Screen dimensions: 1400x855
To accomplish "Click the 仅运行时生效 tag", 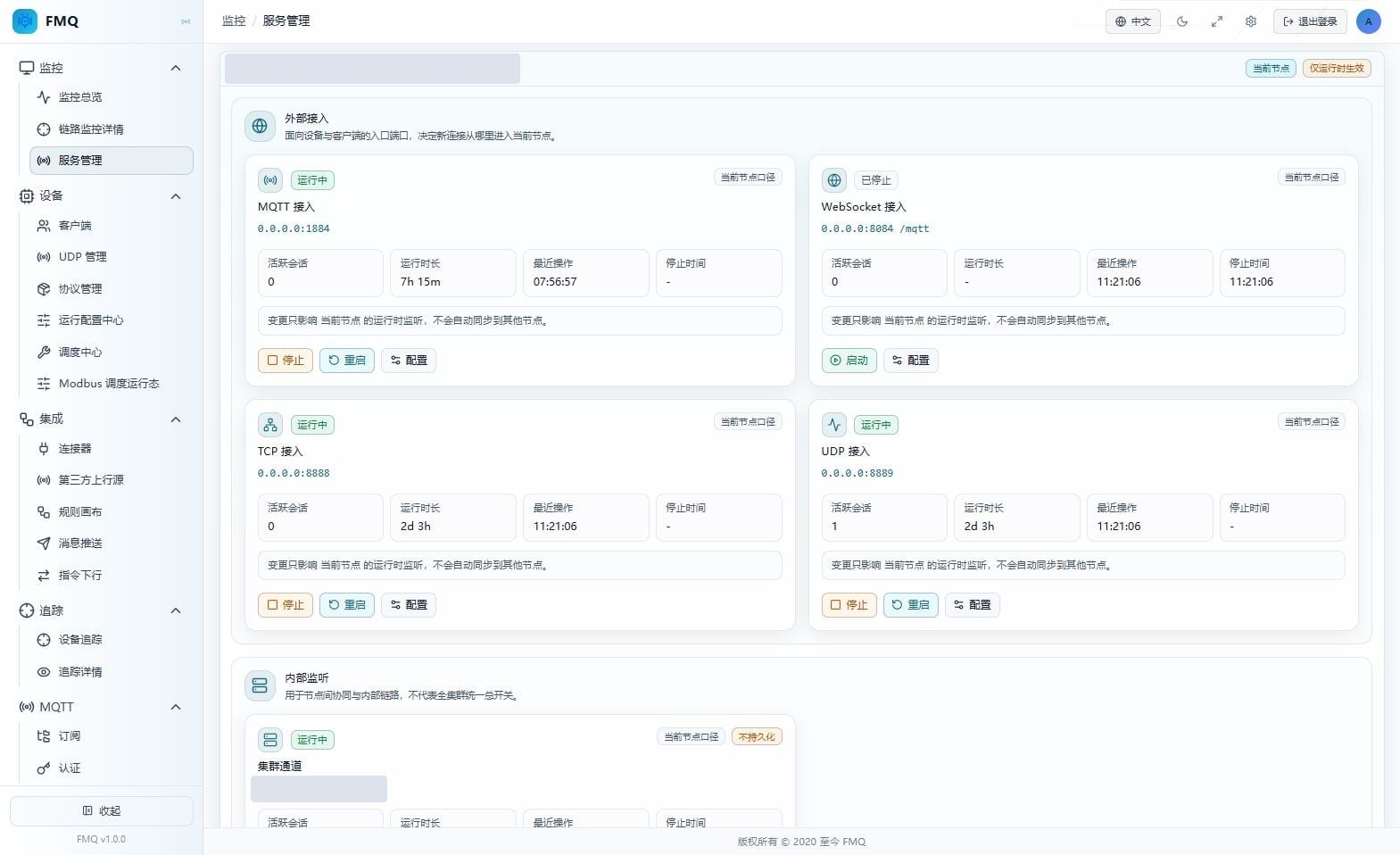I will (1337, 69).
